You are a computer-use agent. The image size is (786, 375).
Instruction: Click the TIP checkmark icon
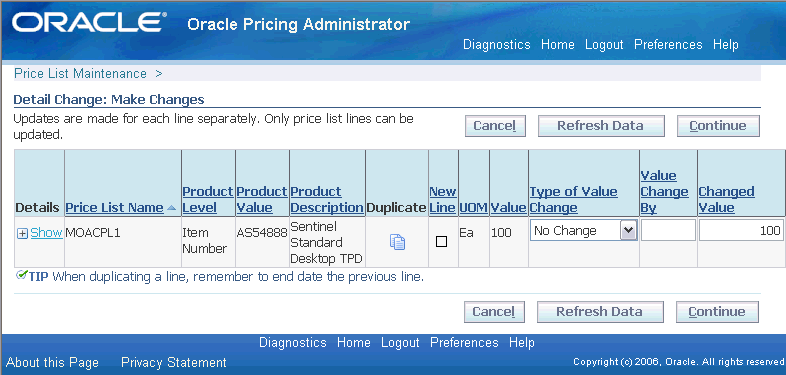[x=21, y=274]
